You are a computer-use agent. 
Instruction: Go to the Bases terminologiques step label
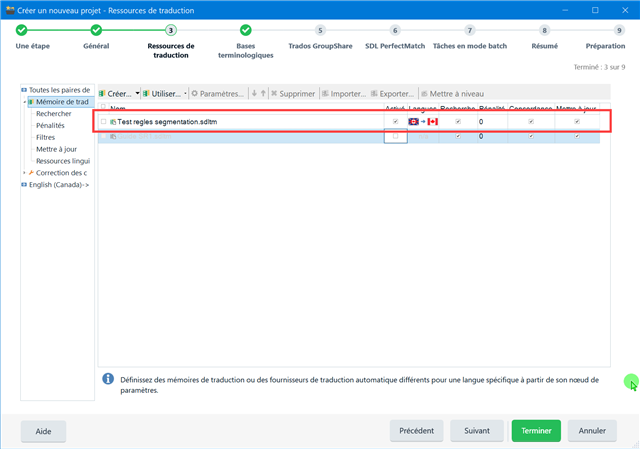pos(246,51)
